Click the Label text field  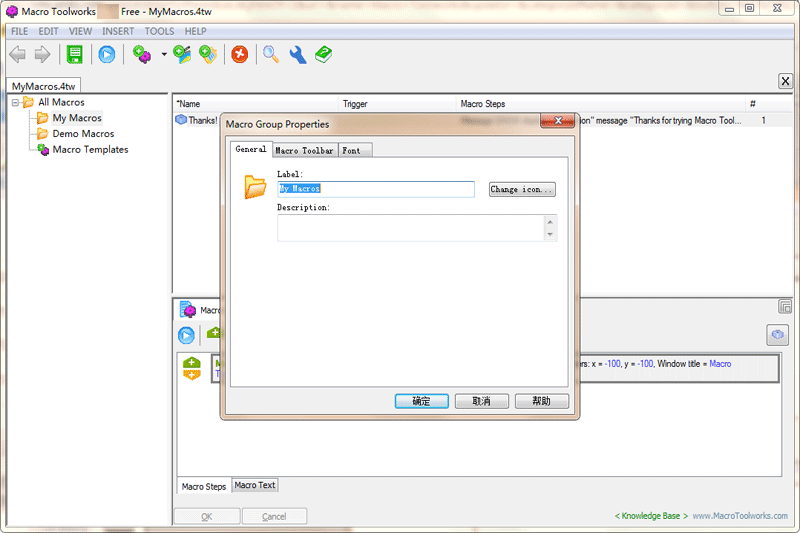[376, 189]
